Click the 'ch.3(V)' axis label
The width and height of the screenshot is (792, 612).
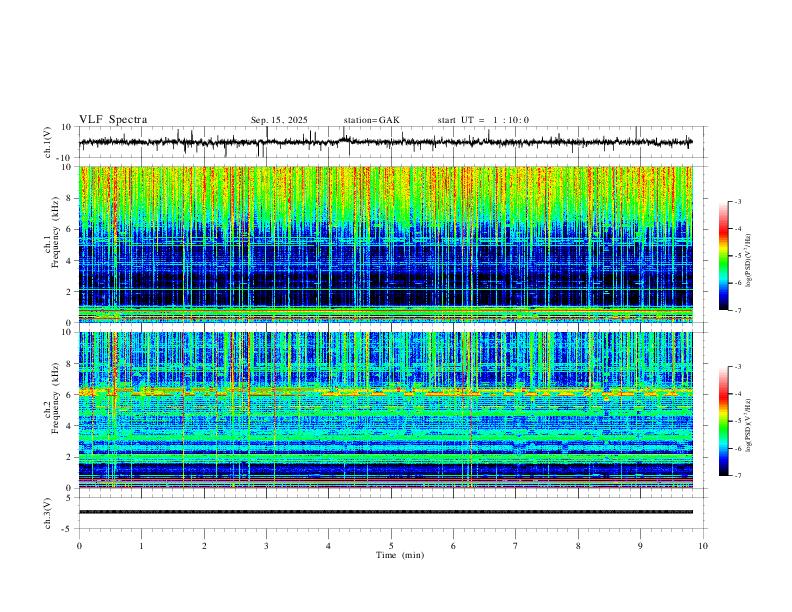(x=48, y=513)
